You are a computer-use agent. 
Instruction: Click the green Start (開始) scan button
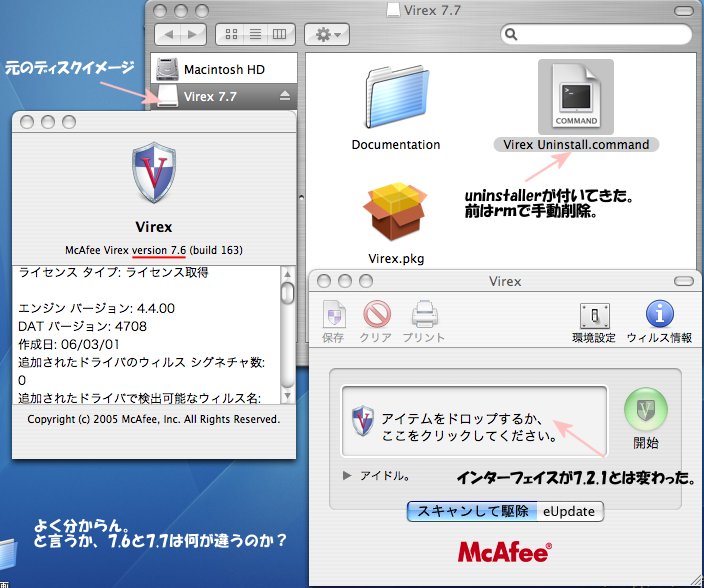coord(646,409)
